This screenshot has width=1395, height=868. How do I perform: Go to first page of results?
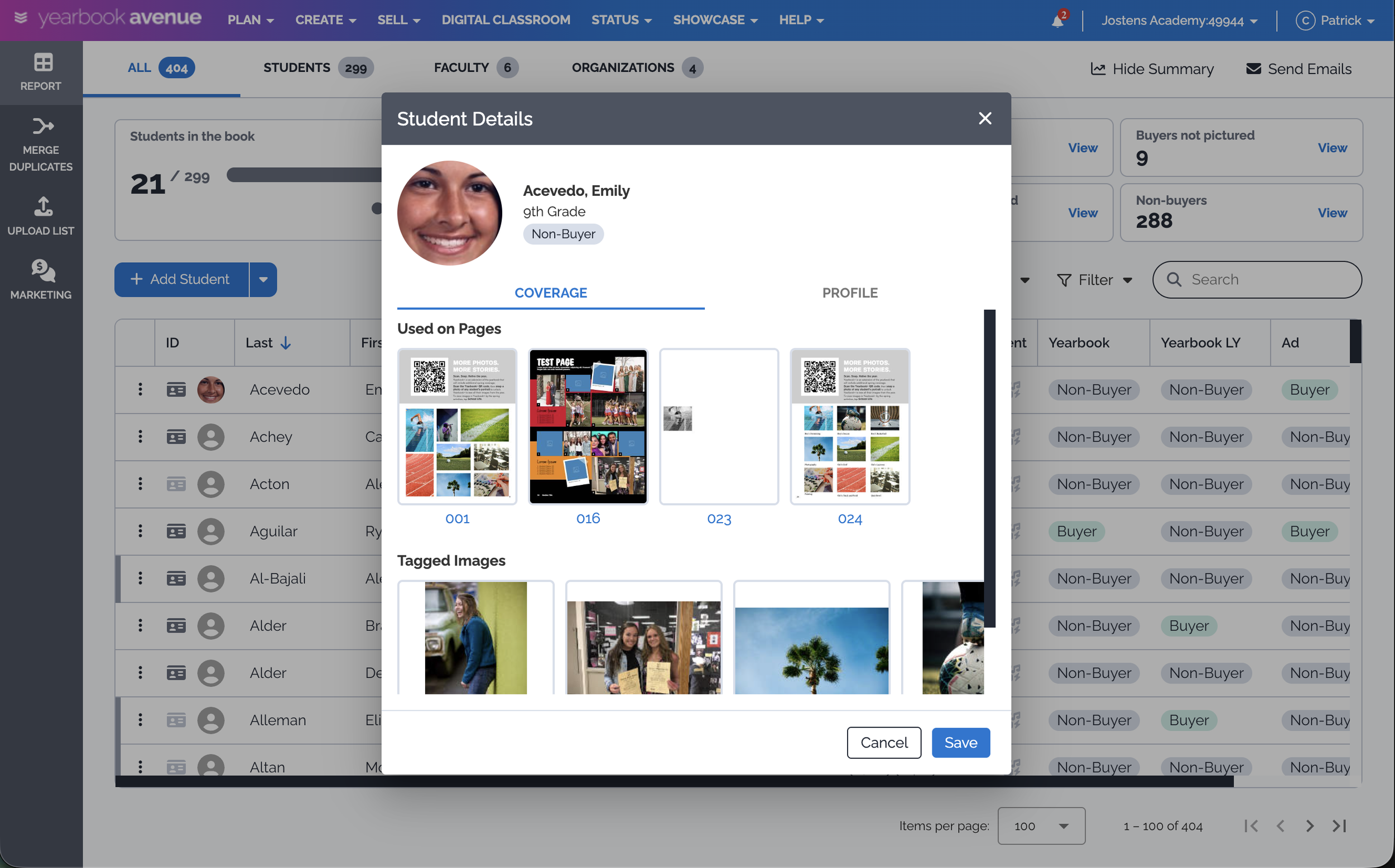[x=1252, y=826]
